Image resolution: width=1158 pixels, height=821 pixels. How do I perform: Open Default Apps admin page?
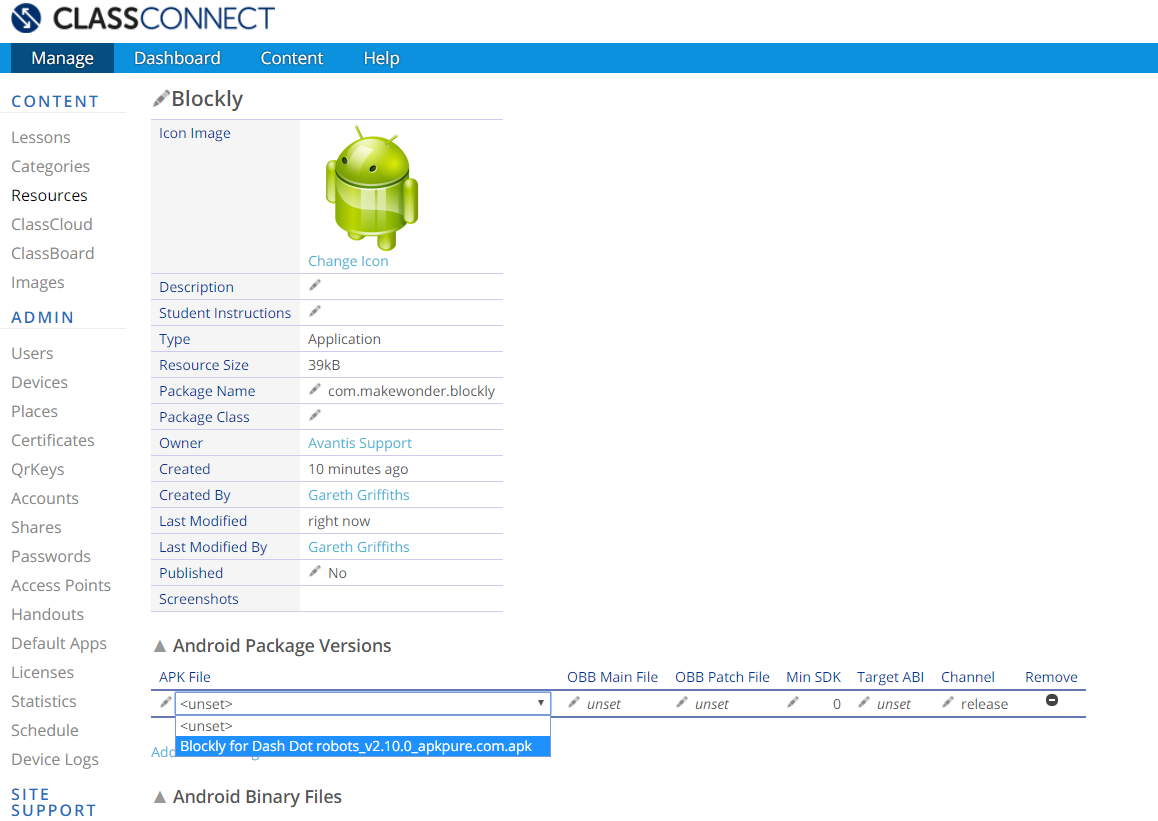59,644
